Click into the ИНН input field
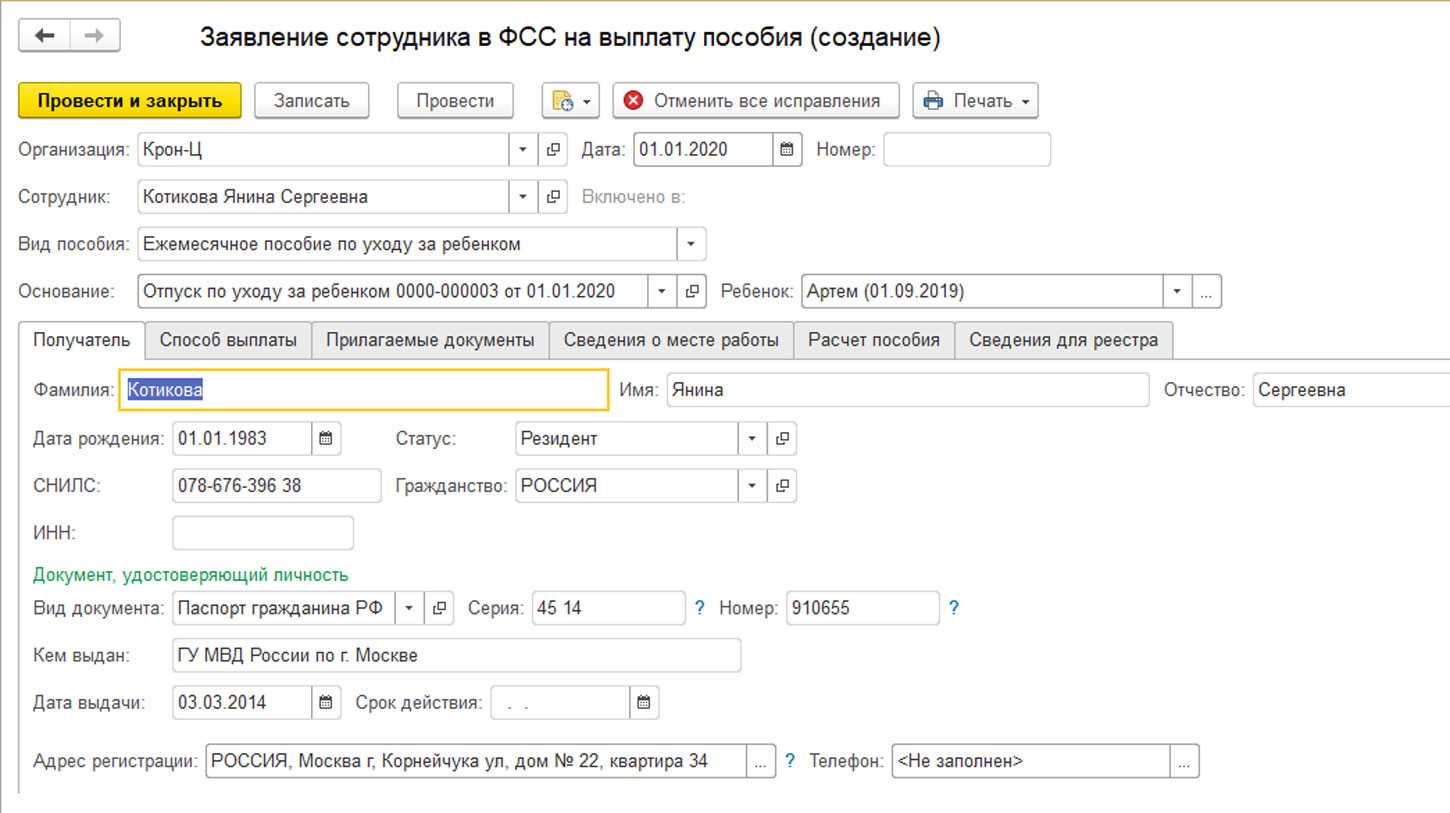Image resolution: width=1450 pixels, height=813 pixels. coord(263,533)
